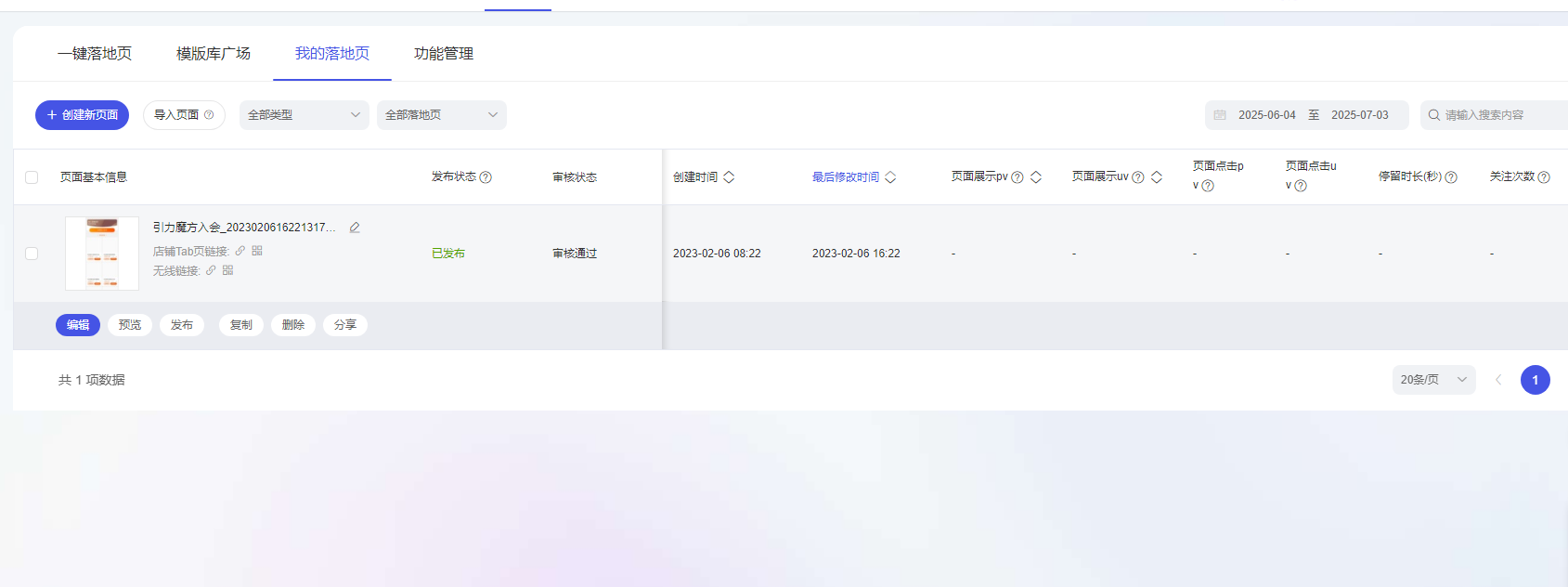Expand the 全部类型 dropdown
This screenshot has height=587, width=1568.
point(304,115)
